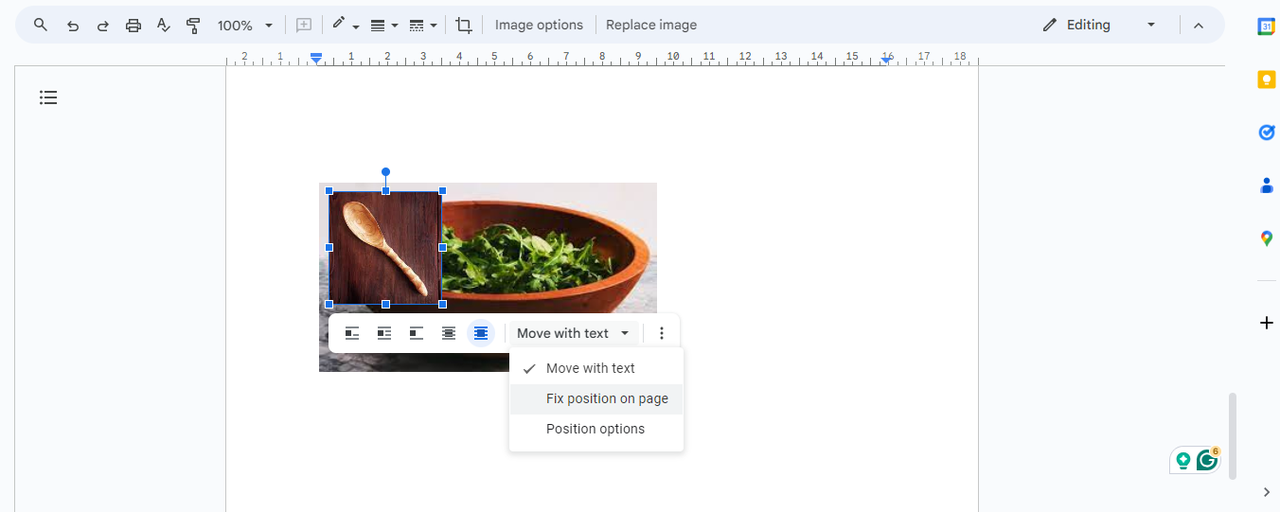Screen dimensions: 1280x512
Task: Open Google Maps side panel
Action: [1266, 238]
